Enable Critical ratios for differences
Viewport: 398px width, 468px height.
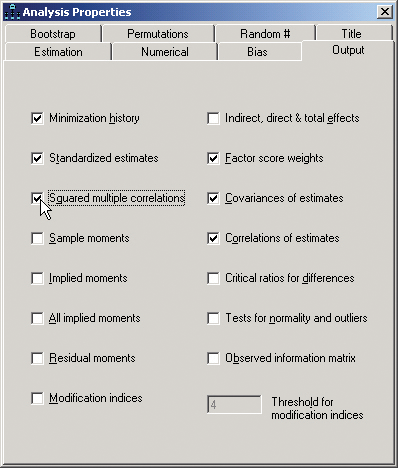[213, 278]
